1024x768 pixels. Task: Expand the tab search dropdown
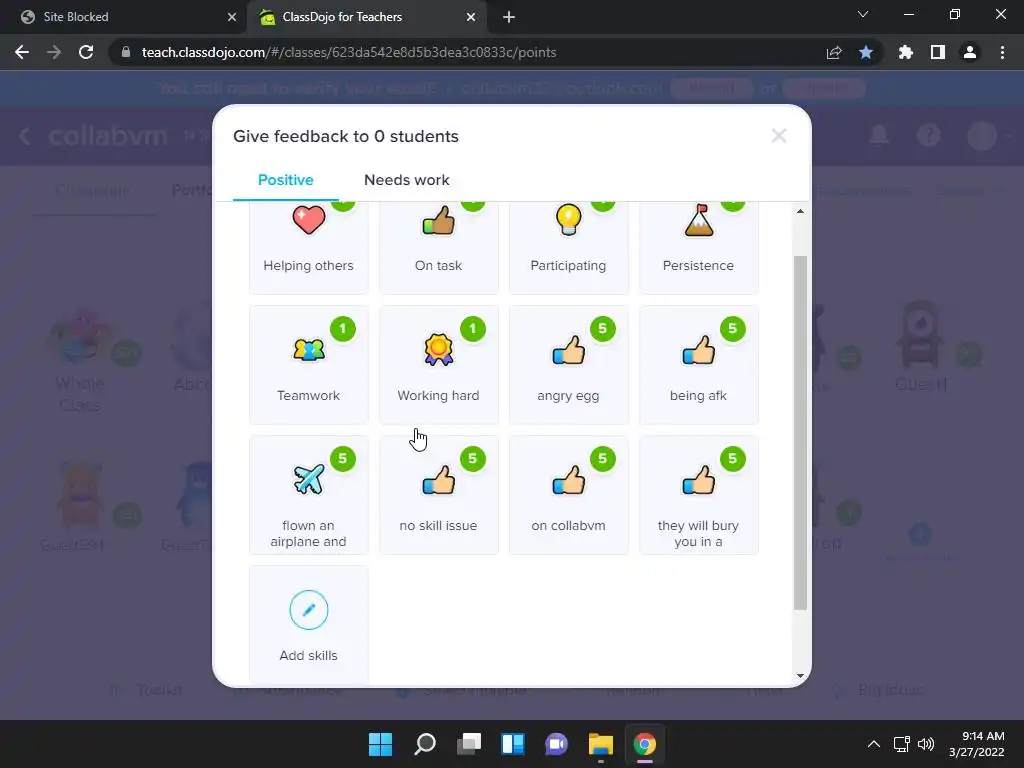pyautogui.click(x=863, y=14)
